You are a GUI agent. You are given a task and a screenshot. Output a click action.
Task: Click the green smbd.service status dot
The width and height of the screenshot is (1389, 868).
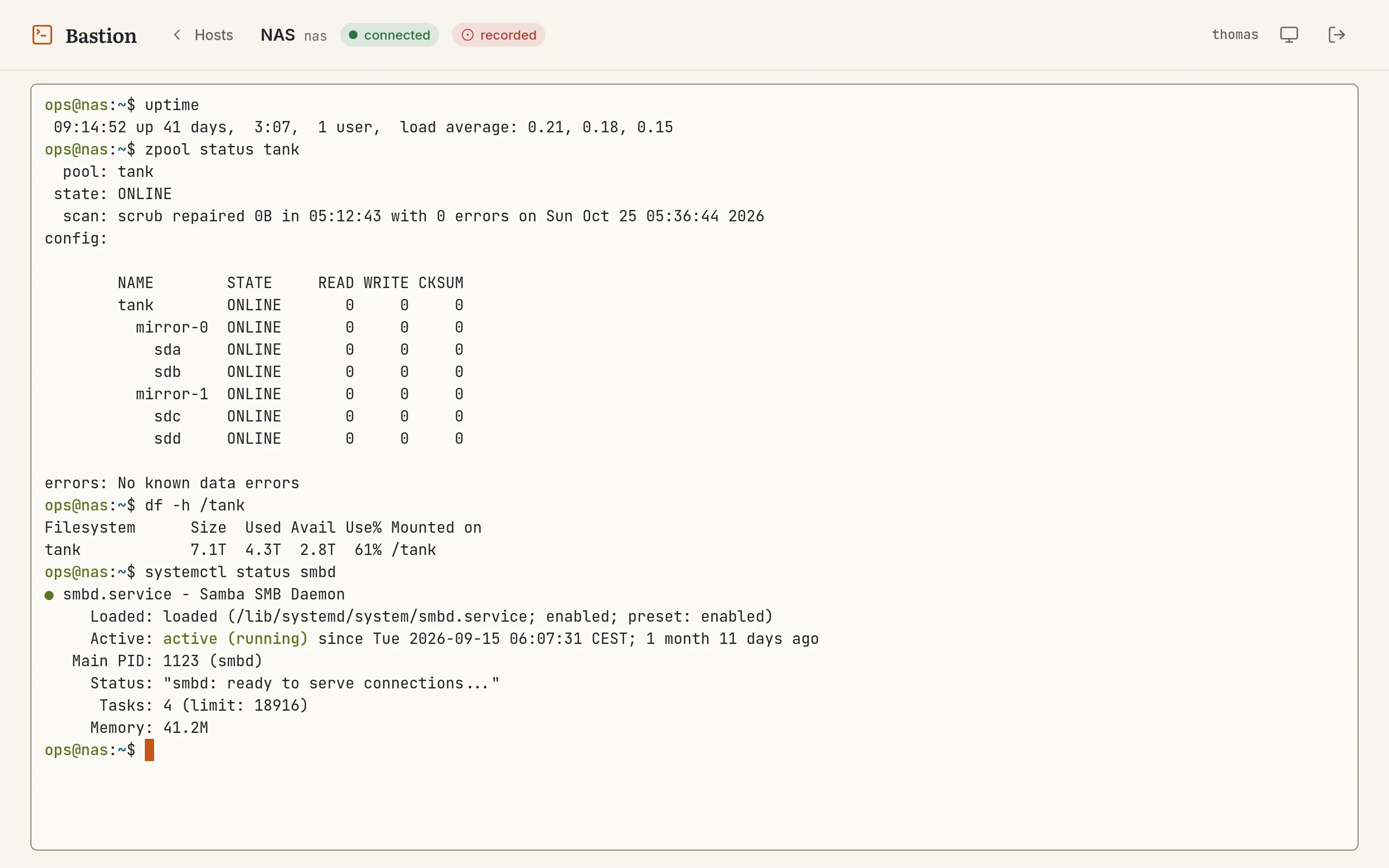pos(49,595)
